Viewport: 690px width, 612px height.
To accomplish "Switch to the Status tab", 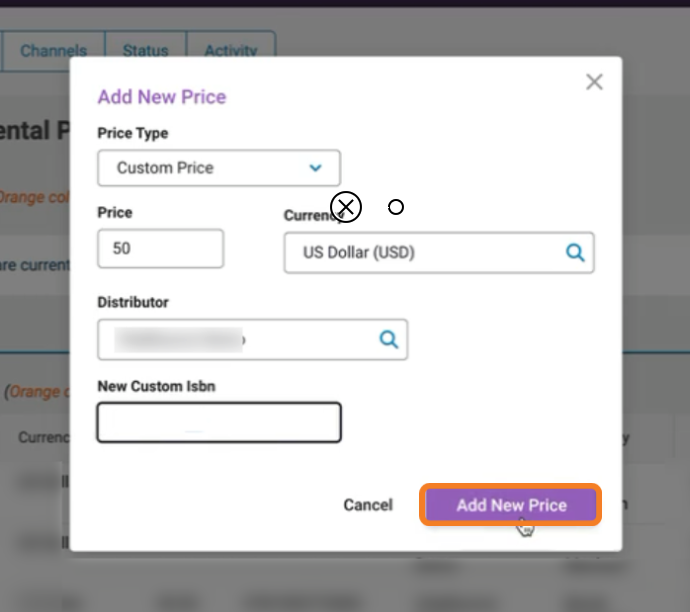I will click(146, 51).
